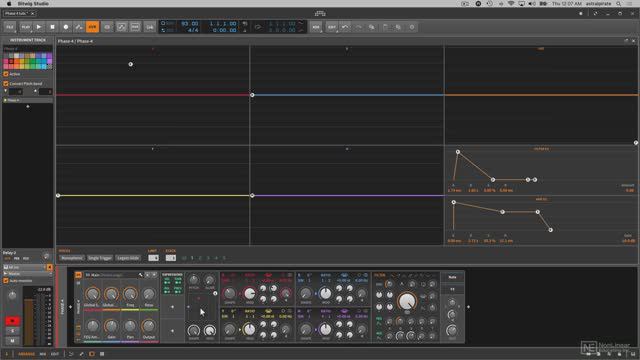Select the boundary node between red and blue lines
This screenshot has width=640, height=360.
(x=252, y=95)
